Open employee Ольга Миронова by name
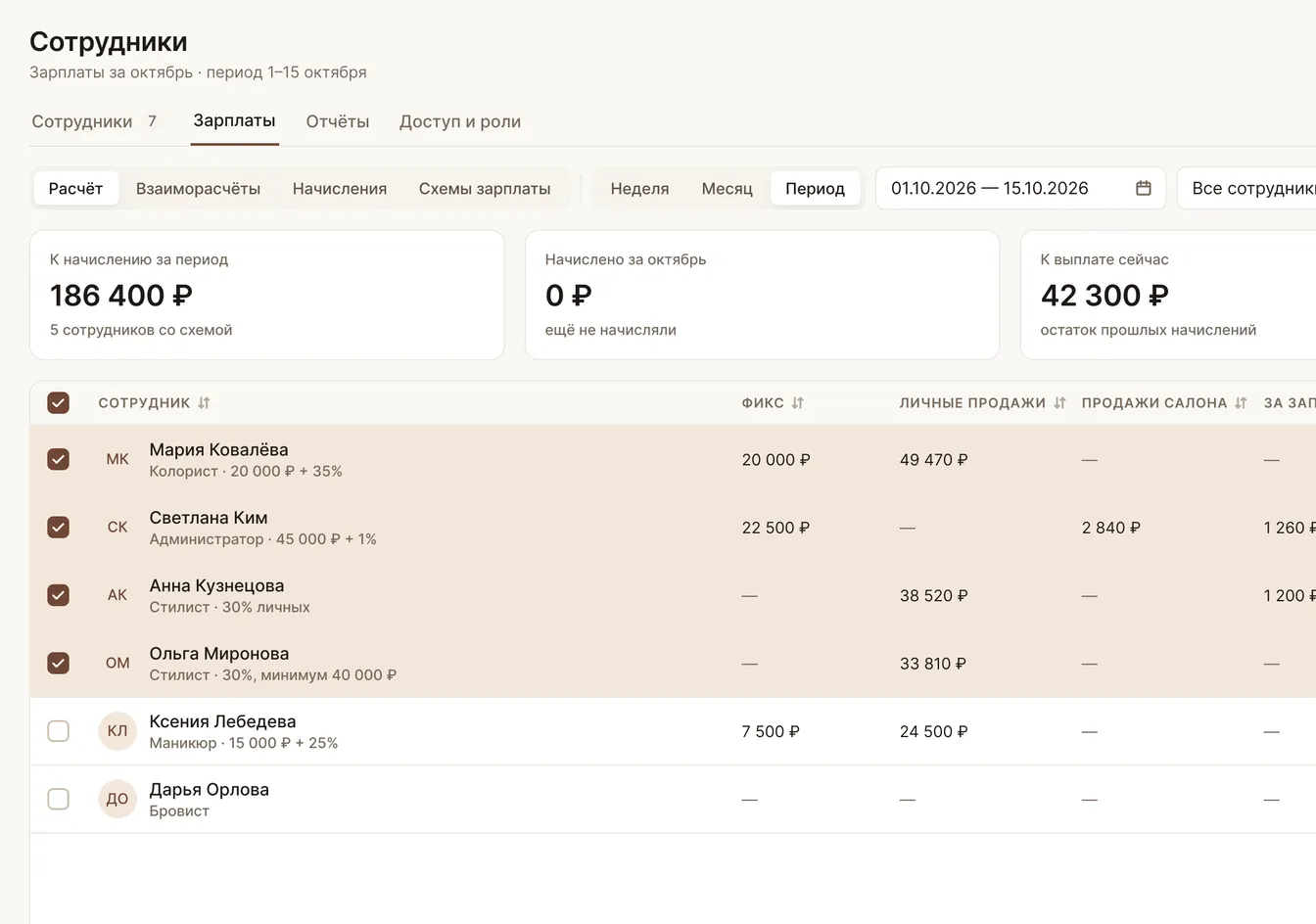Image resolution: width=1316 pixels, height=924 pixels. pos(219,654)
